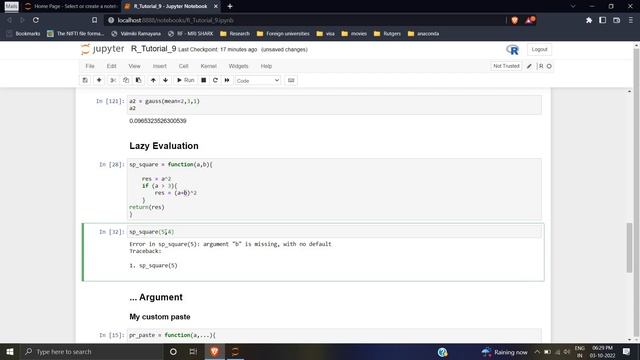Viewport: 640px width, 360px height.
Task: Open Foreign universities bookmarks folder
Action: tap(283, 34)
